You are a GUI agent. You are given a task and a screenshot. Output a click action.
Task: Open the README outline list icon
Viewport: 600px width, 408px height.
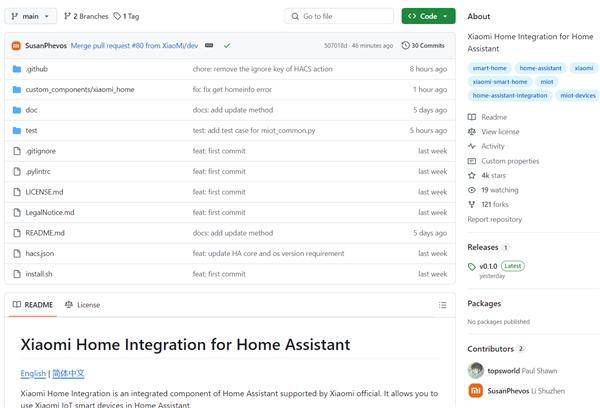coord(442,305)
